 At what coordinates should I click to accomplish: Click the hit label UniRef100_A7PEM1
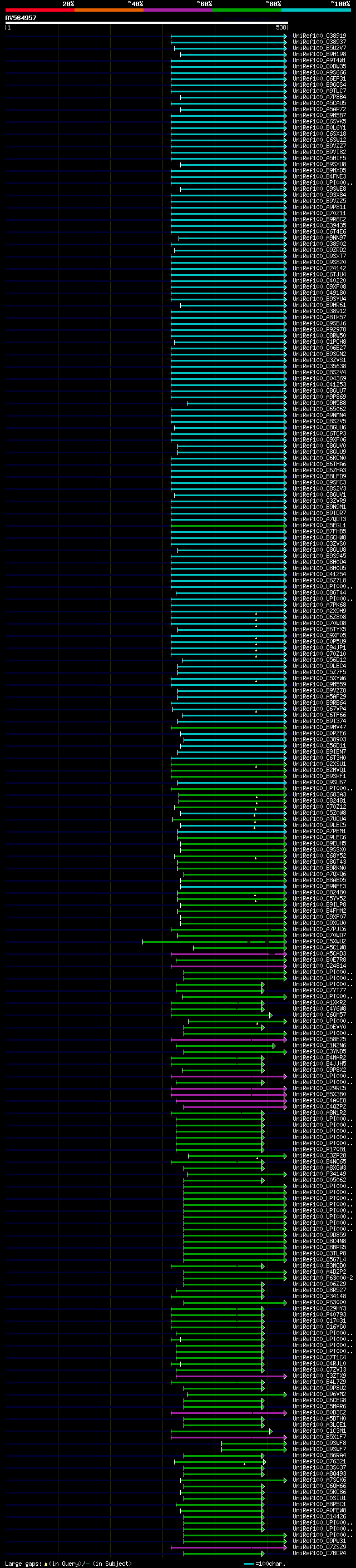click(x=319, y=832)
